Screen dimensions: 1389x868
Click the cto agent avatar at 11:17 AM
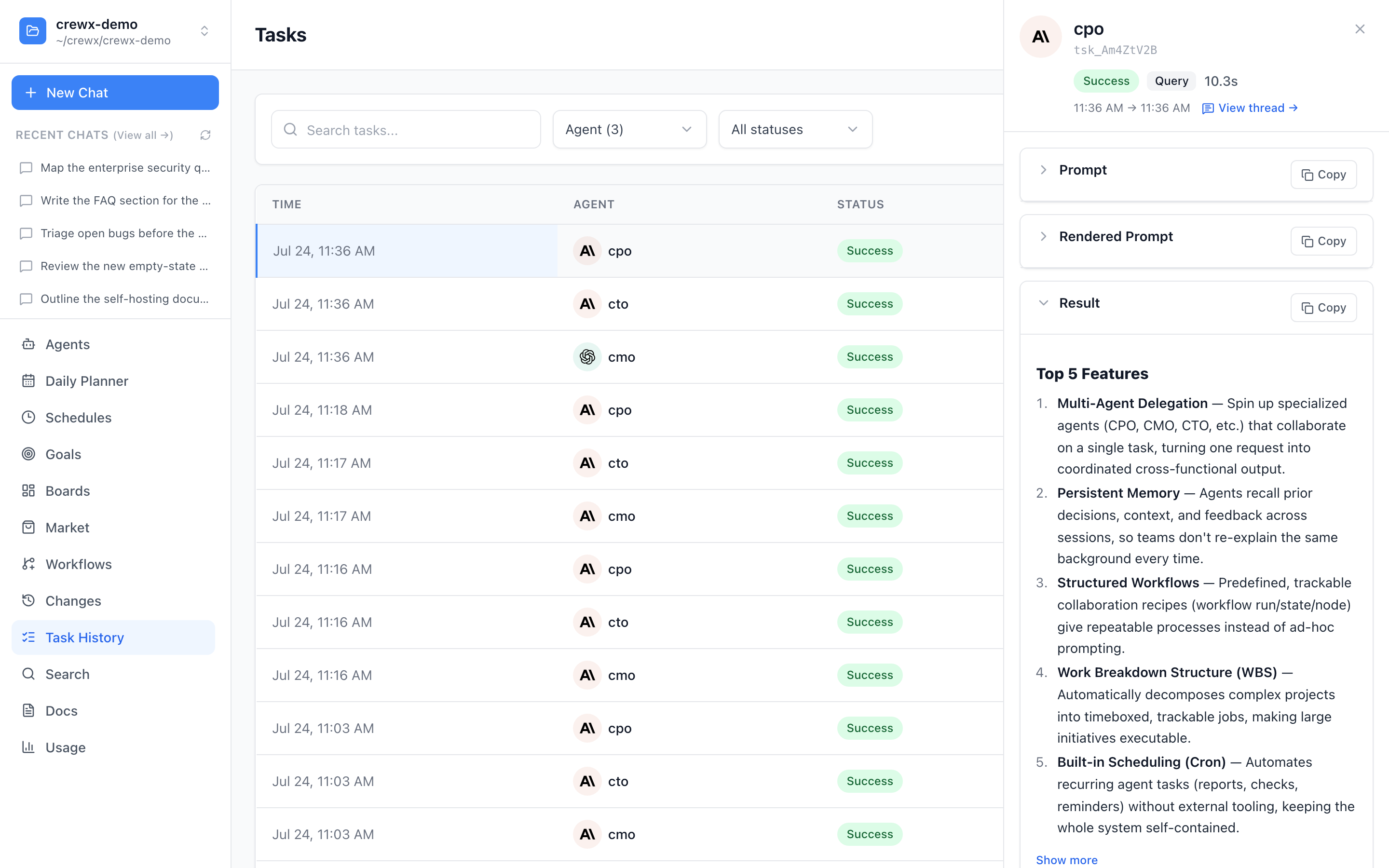point(587,463)
